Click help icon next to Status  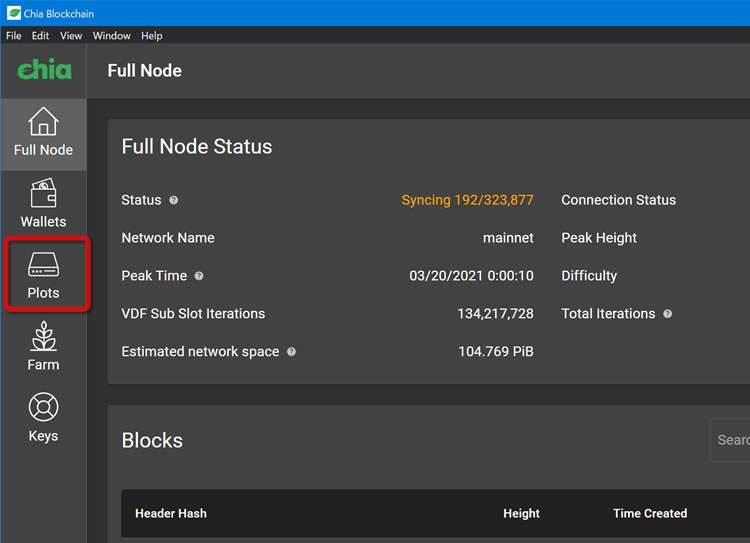pos(174,200)
